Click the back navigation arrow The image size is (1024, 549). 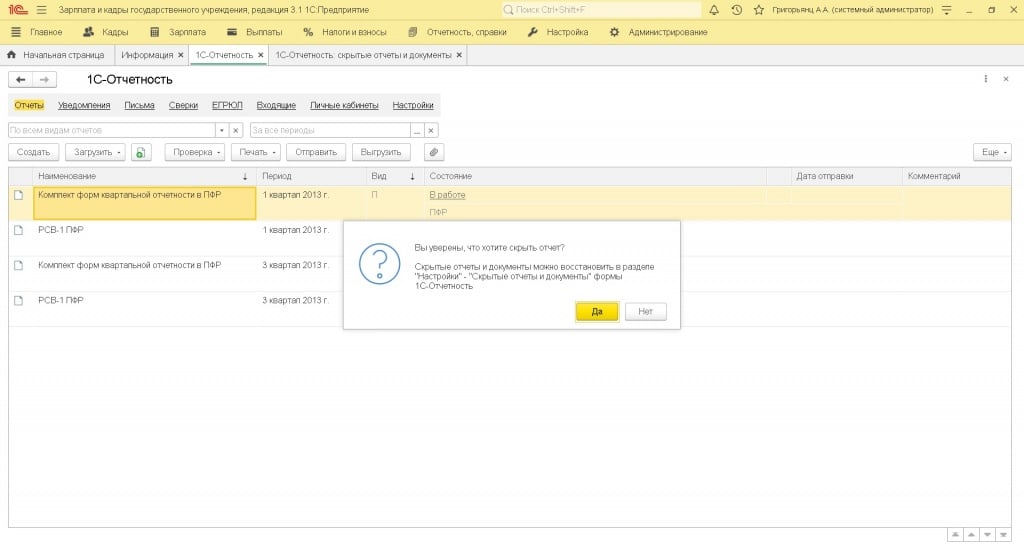[20, 79]
